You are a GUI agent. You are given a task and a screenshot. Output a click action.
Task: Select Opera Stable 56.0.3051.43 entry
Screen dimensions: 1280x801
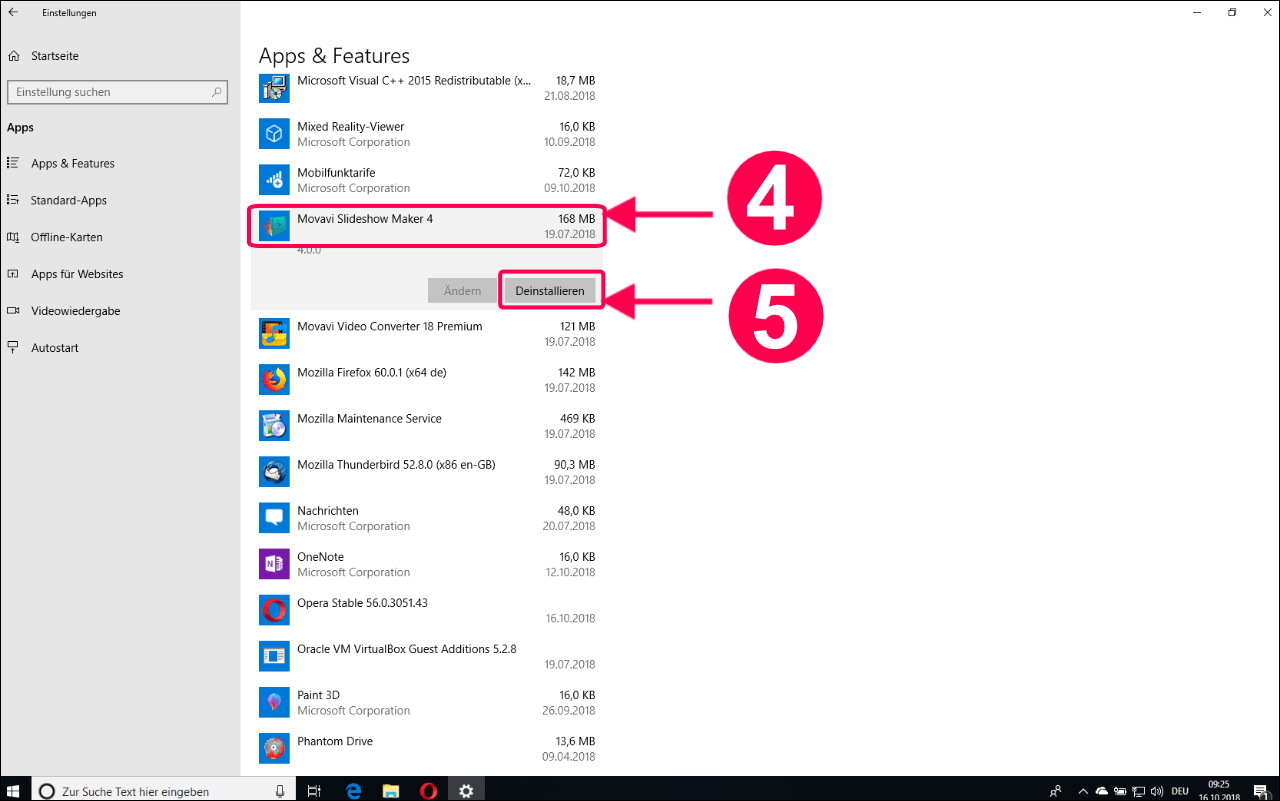click(427, 610)
